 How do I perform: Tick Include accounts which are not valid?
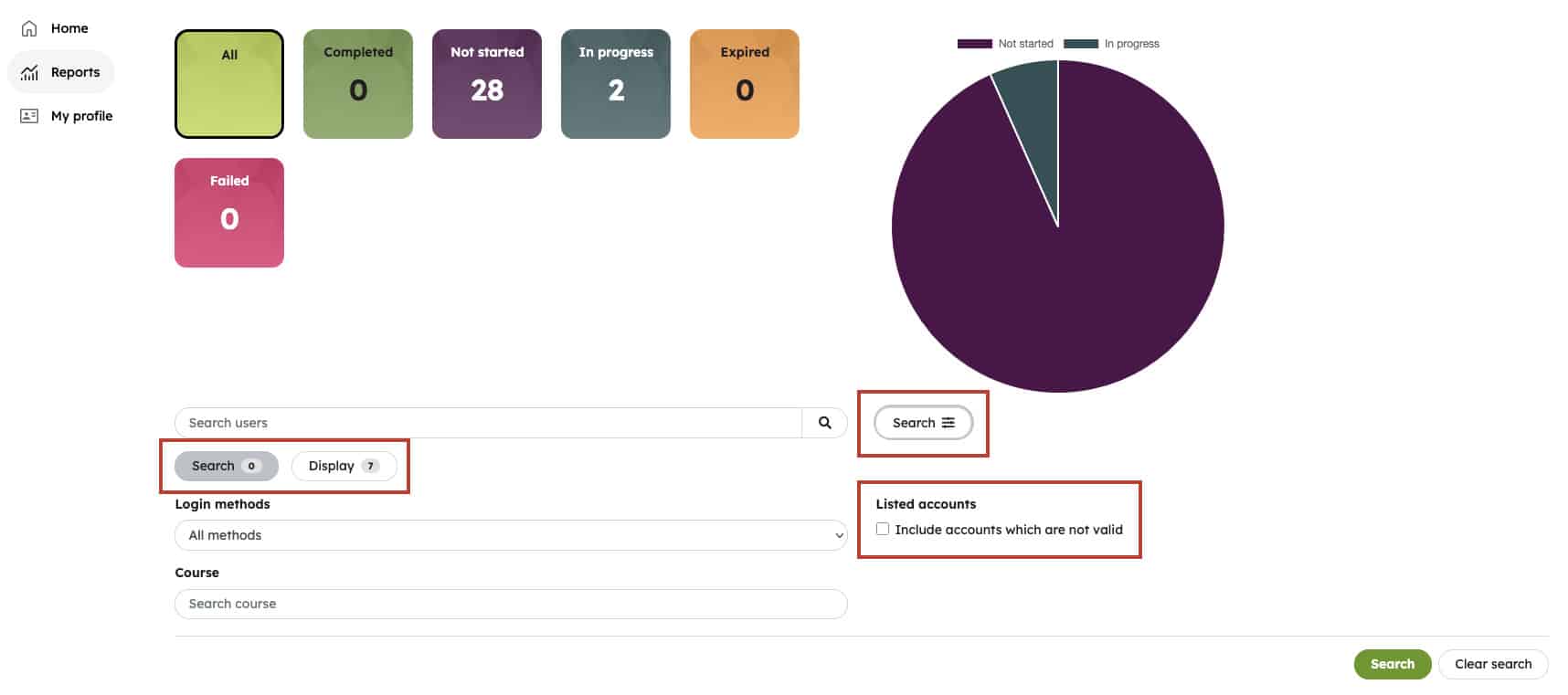coord(883,529)
